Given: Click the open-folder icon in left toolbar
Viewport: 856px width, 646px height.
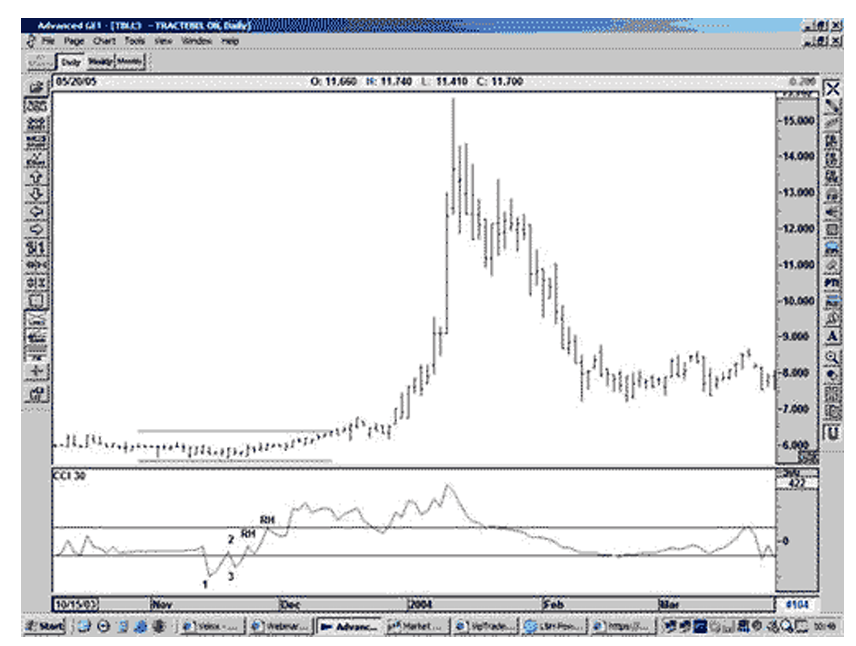Looking at the screenshot, I should [x=36, y=87].
